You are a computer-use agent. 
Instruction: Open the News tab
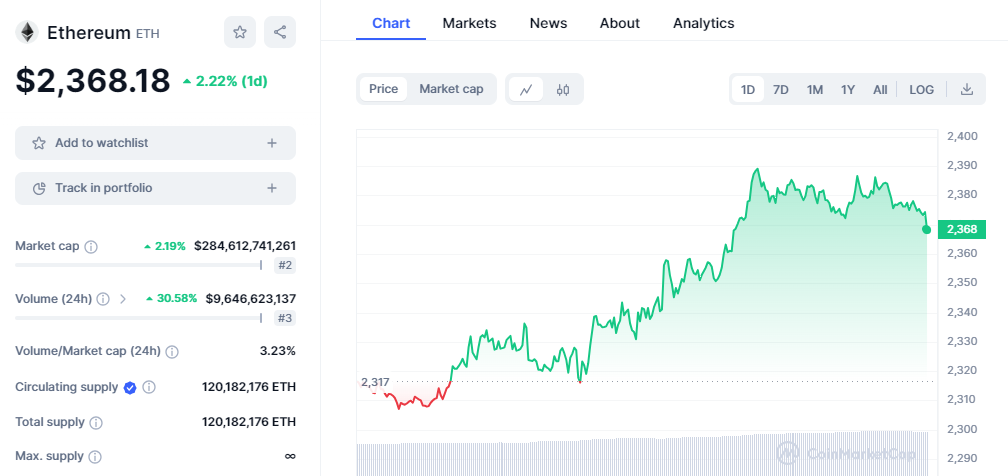(548, 24)
